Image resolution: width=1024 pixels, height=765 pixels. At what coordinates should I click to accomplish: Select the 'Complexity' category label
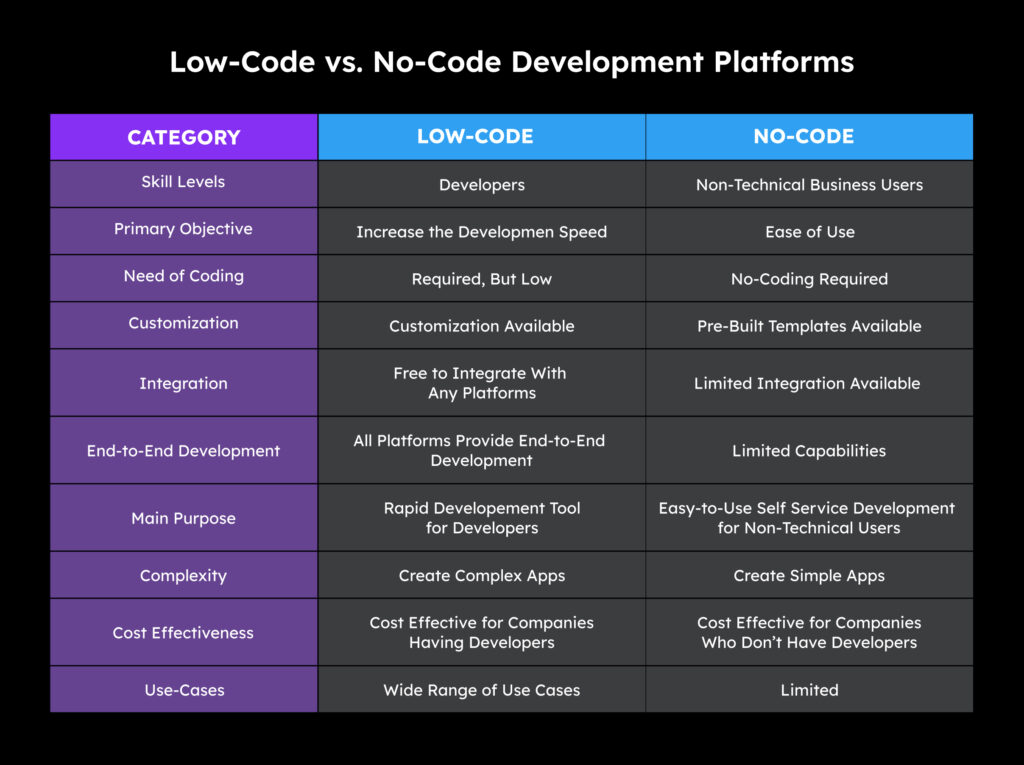click(x=184, y=576)
